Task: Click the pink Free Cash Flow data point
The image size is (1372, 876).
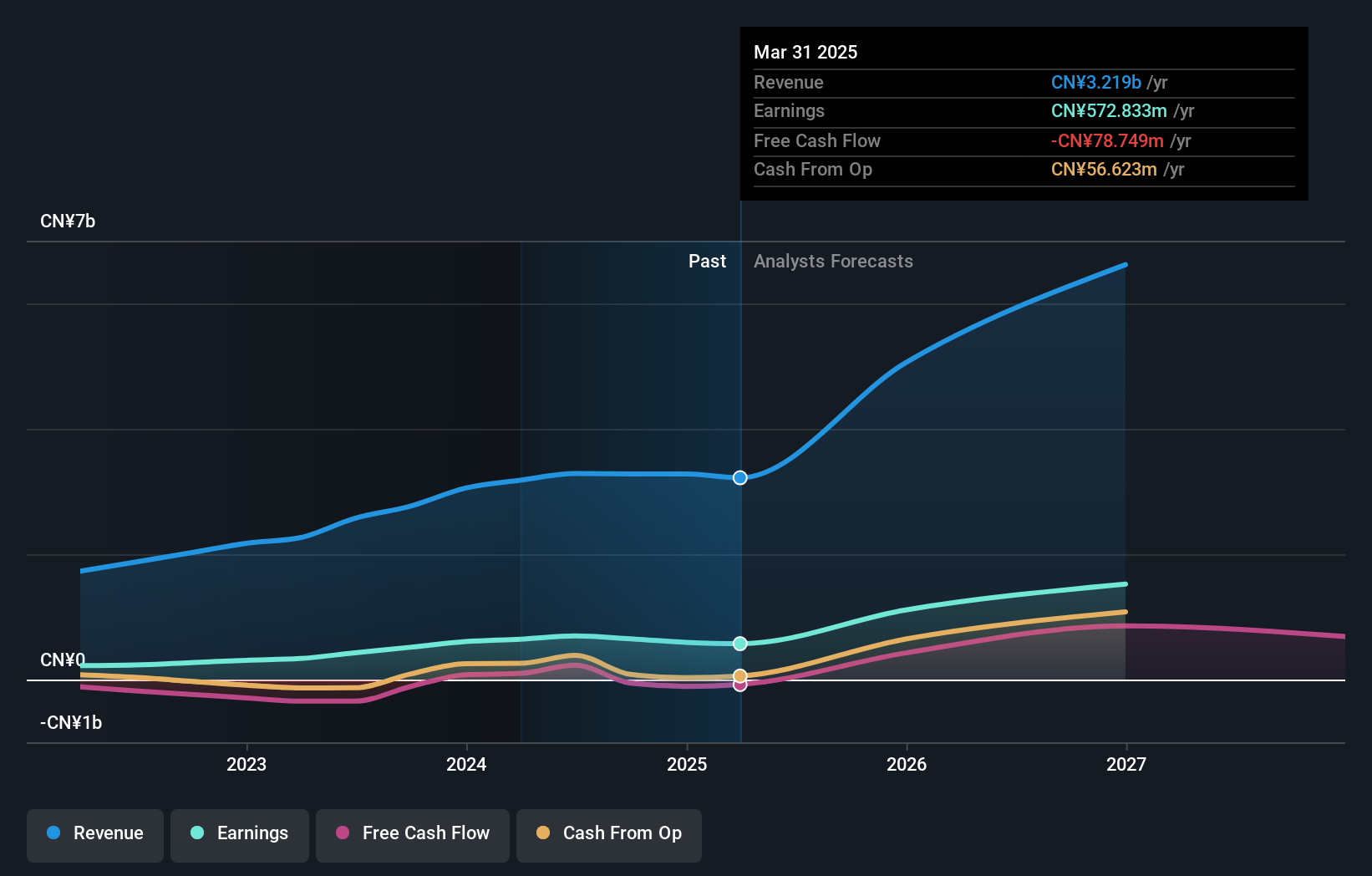Action: pos(740,685)
